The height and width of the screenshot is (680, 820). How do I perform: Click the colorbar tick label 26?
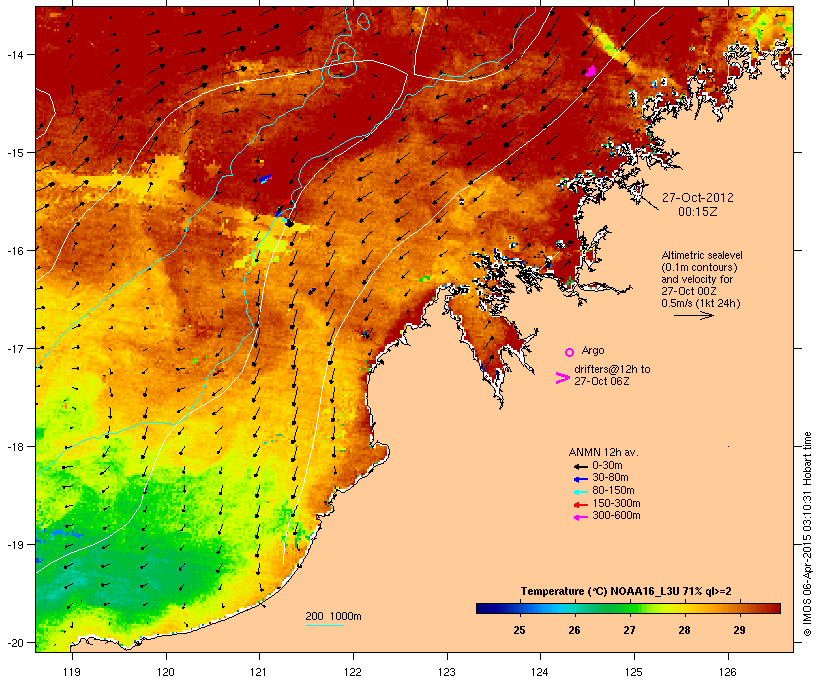pyautogui.click(x=574, y=630)
